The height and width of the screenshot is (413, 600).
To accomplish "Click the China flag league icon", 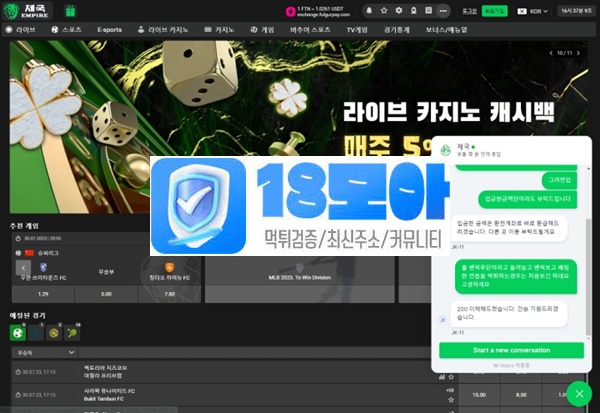I will point(29,253).
